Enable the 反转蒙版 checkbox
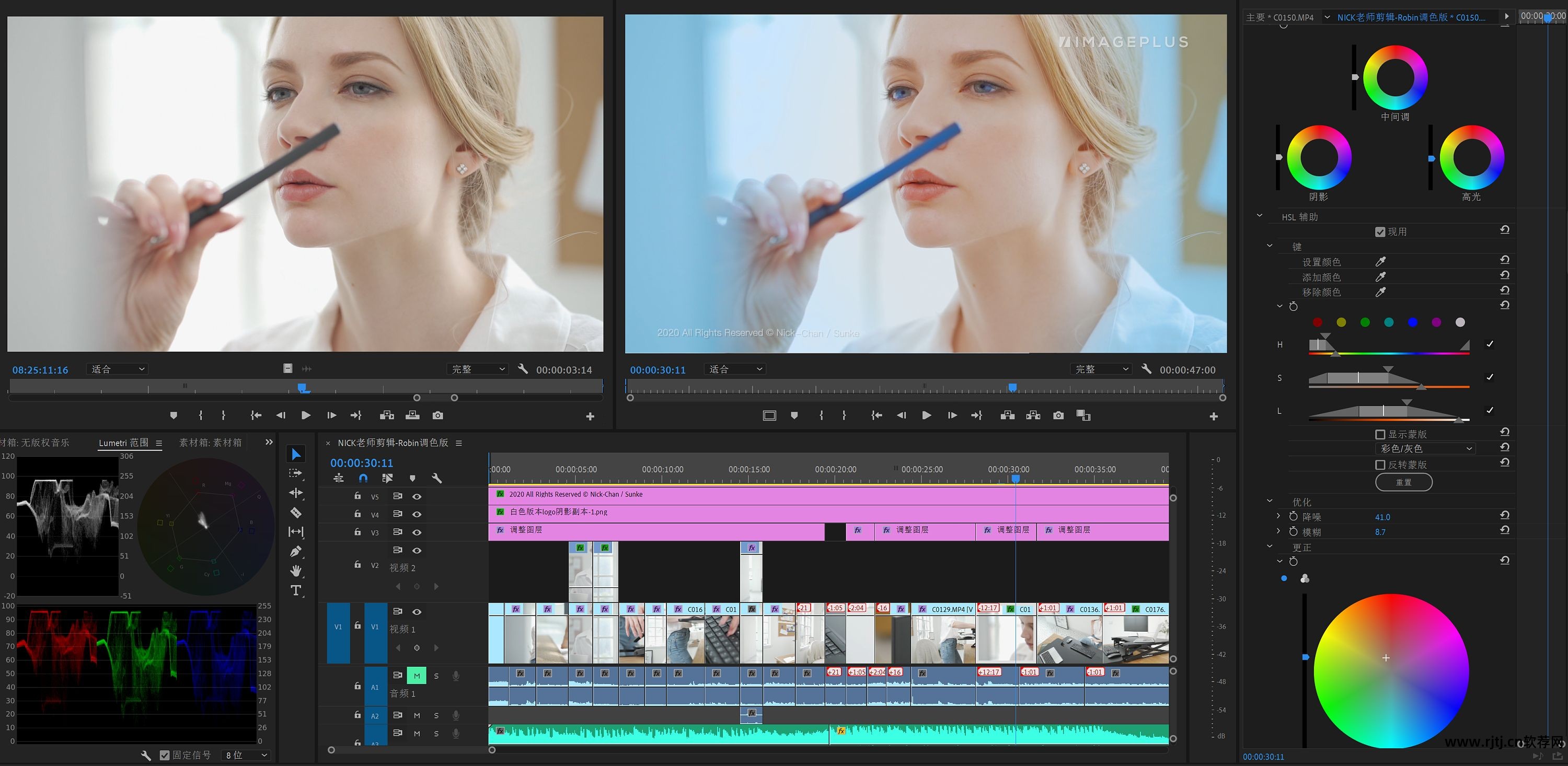 click(x=1380, y=465)
